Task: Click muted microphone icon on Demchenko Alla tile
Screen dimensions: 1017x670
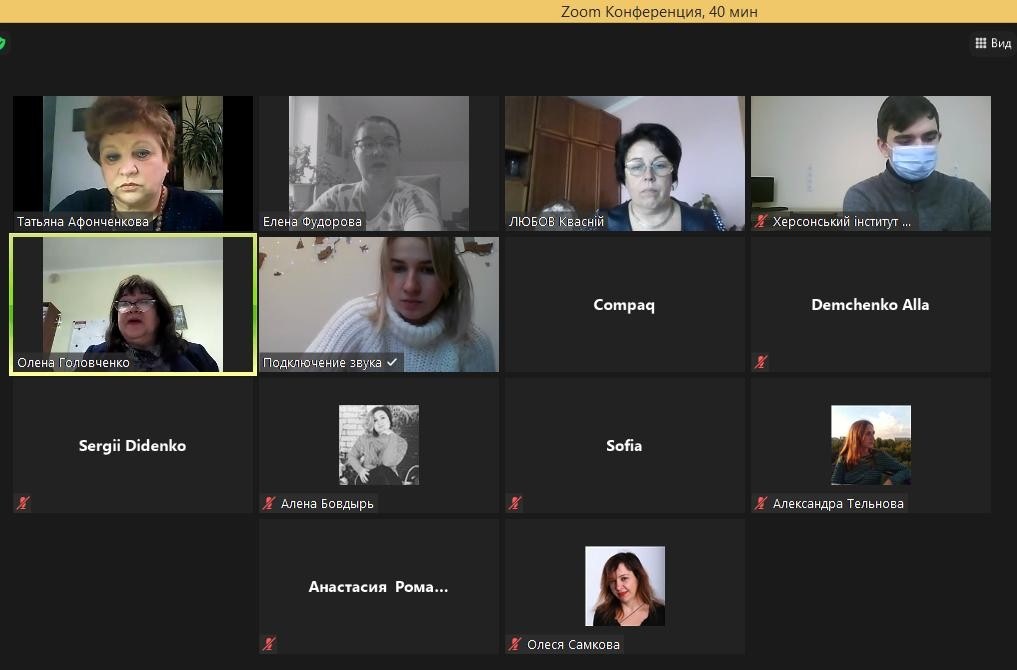Action: [761, 362]
